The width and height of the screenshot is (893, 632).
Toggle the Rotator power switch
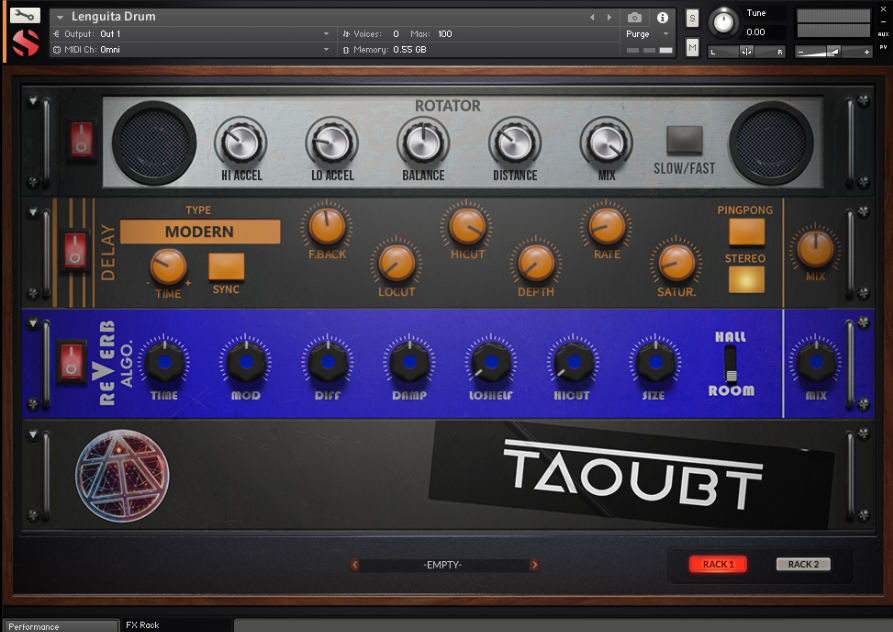pyautogui.click(x=80, y=140)
